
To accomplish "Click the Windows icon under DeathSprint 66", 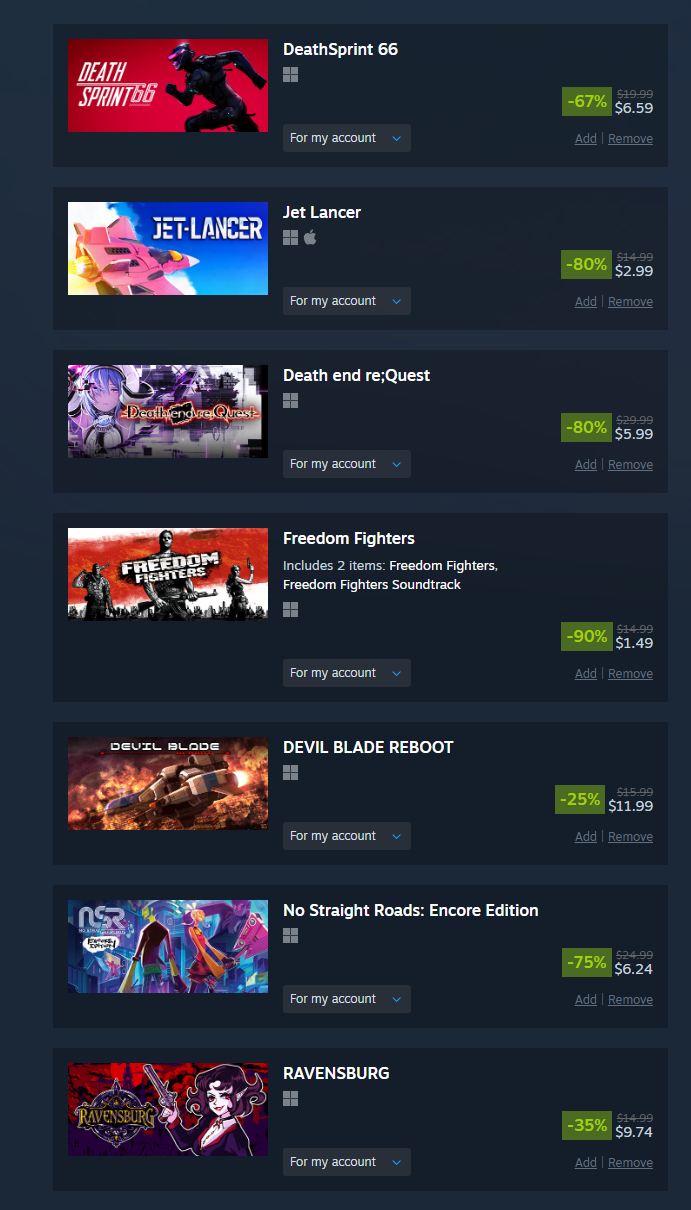I will coord(291,74).
